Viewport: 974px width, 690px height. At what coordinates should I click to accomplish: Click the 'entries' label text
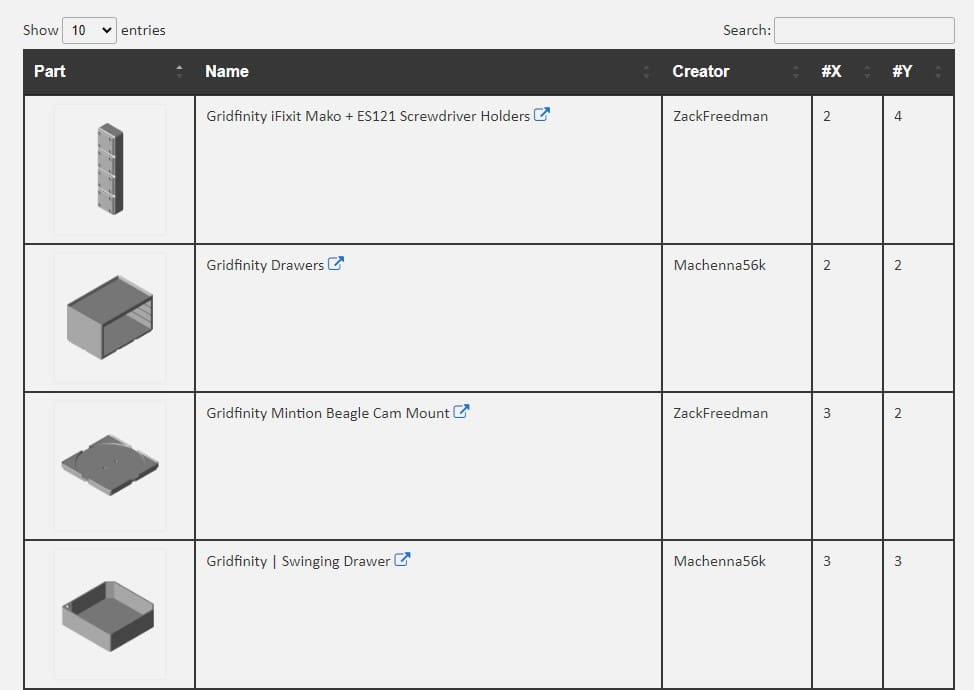(143, 30)
